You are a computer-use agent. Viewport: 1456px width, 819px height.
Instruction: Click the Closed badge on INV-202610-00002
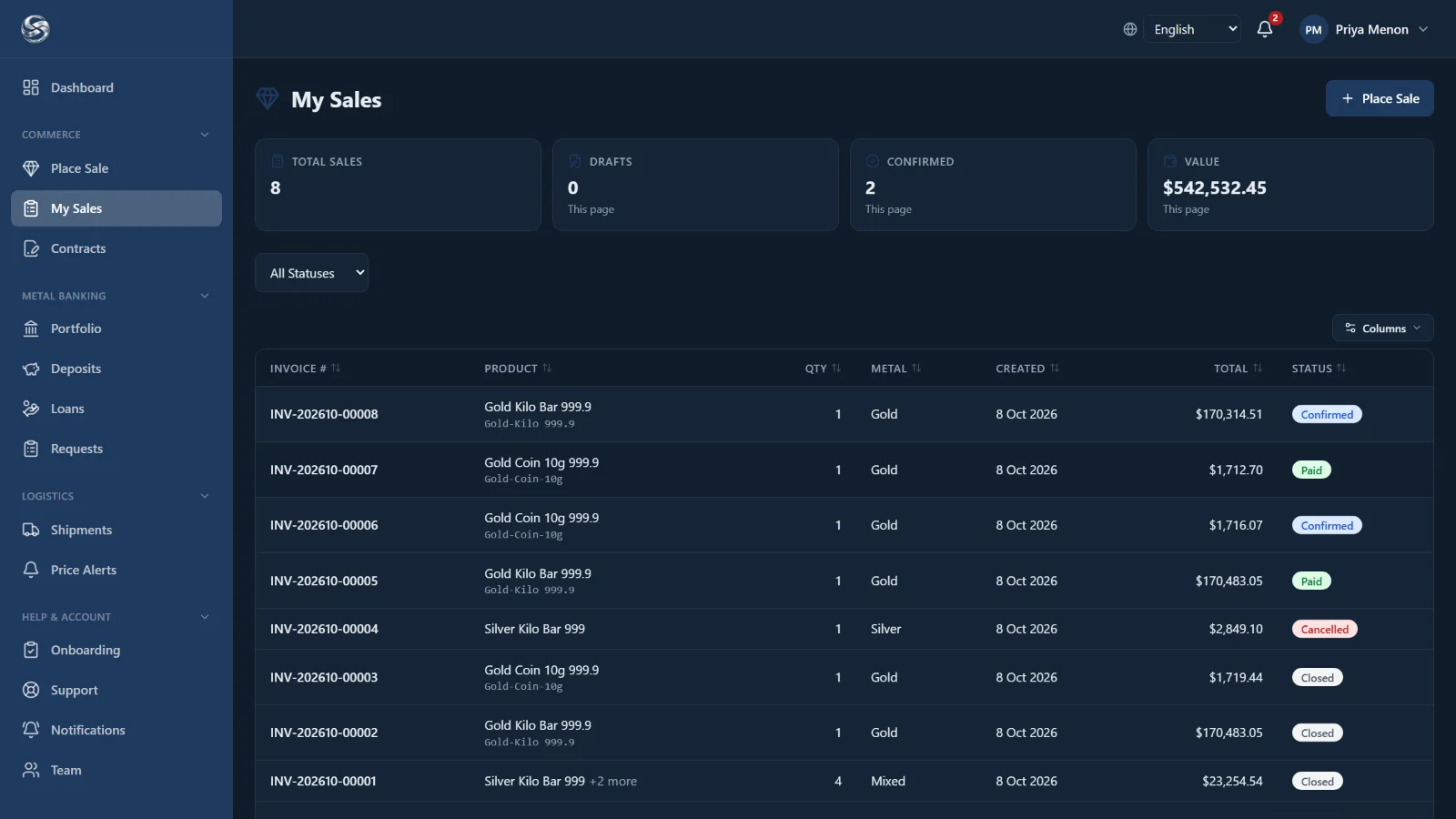coord(1317,733)
